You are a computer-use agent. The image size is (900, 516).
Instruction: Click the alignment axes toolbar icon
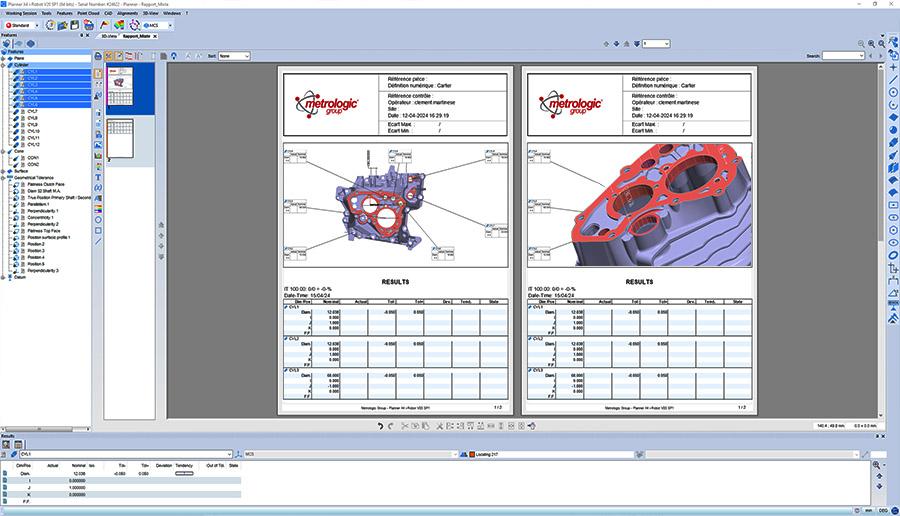[134, 25]
